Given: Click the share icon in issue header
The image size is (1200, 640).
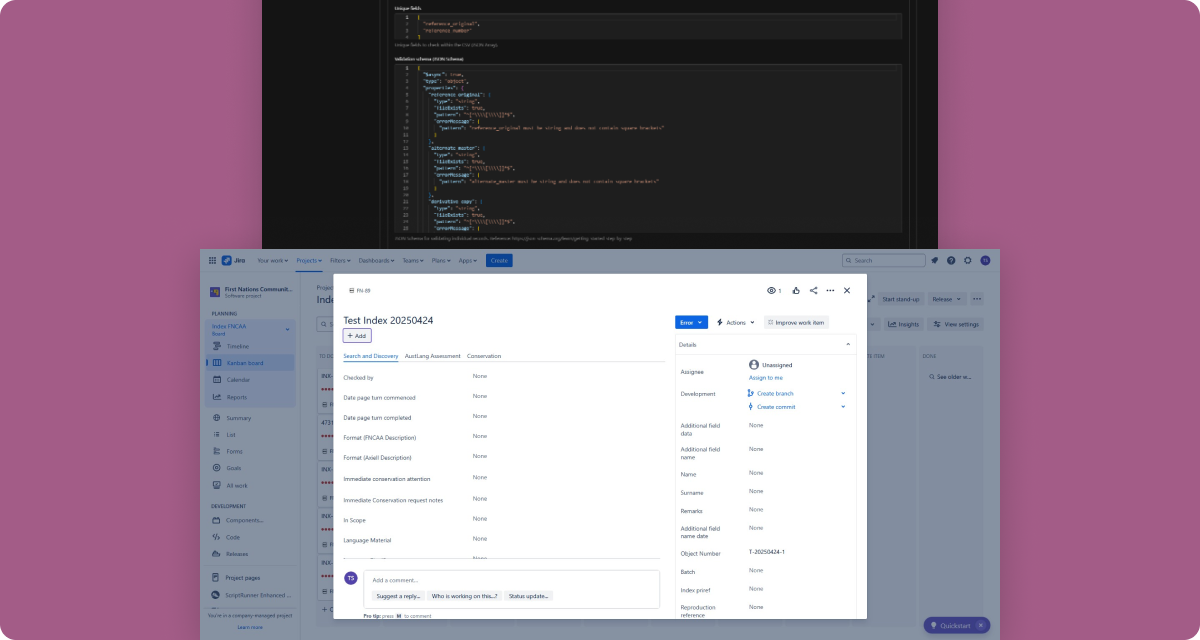Looking at the screenshot, I should [x=813, y=291].
